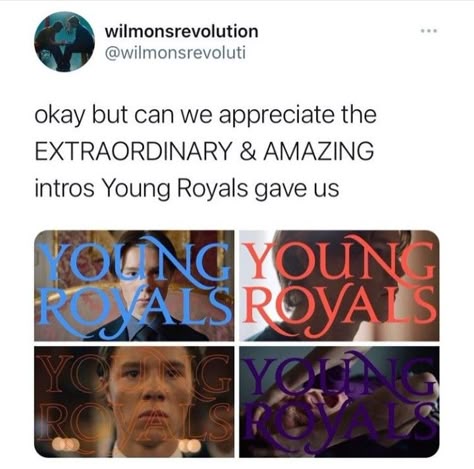Viewport: 474px width, 469px height.
Task: Open the blue Young Royals intro image
Action: (134, 285)
